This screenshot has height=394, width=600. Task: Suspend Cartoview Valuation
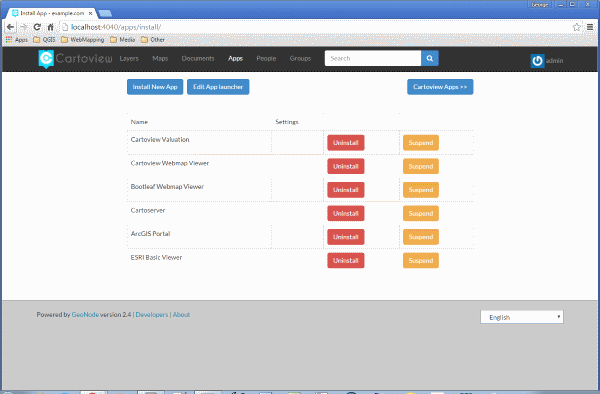pos(421,143)
